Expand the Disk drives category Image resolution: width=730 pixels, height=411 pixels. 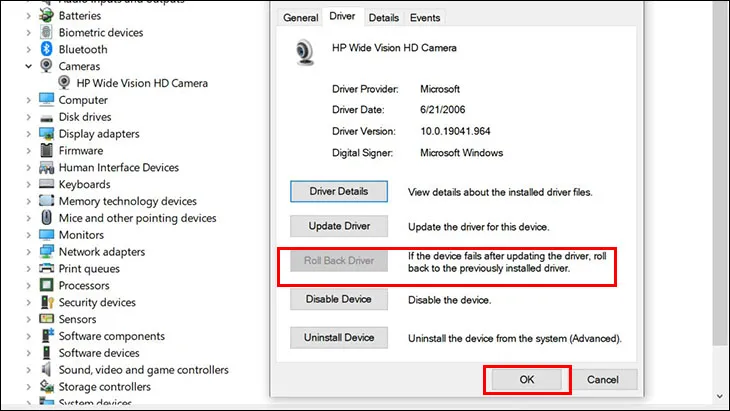29,117
